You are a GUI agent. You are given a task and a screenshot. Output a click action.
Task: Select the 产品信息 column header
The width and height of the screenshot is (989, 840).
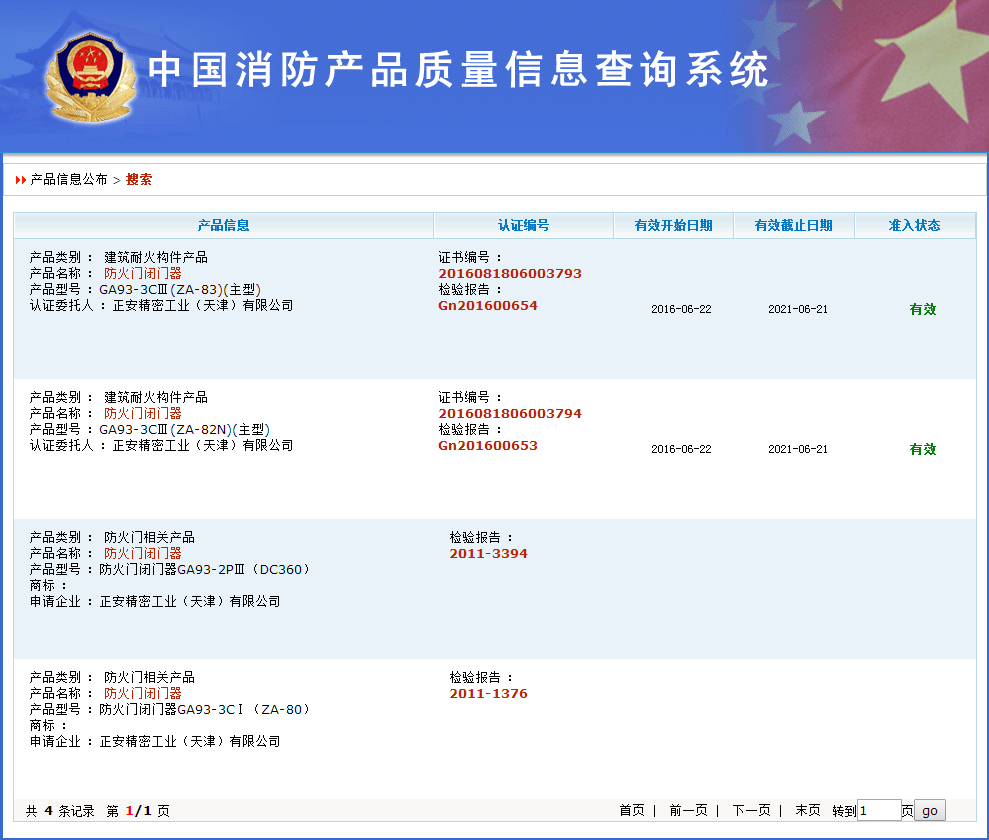(x=223, y=225)
